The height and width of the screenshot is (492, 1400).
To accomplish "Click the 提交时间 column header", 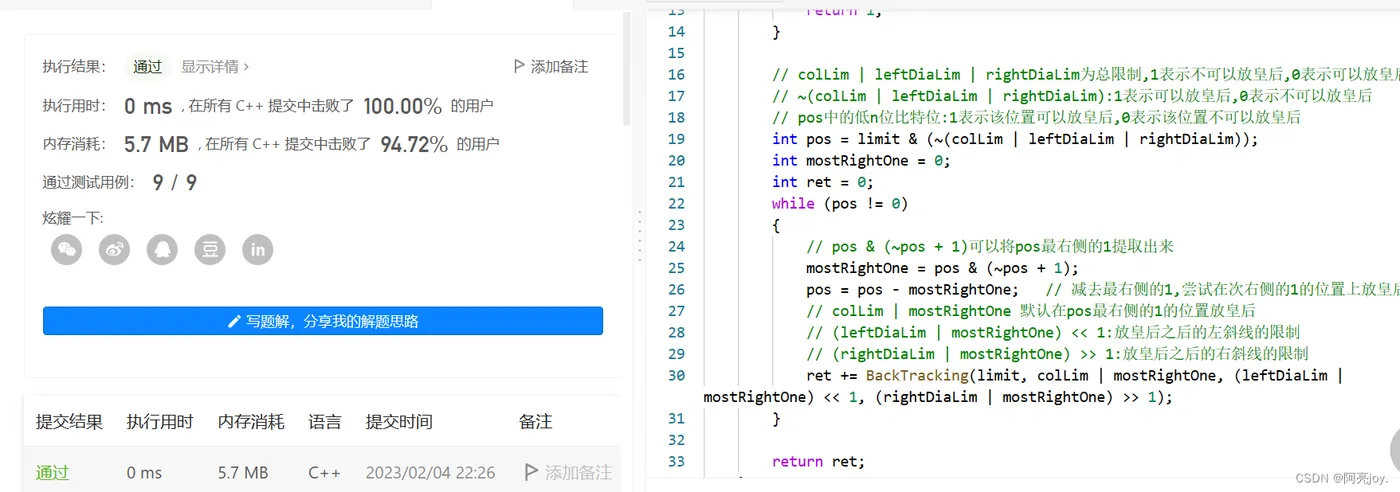I will point(399,422).
